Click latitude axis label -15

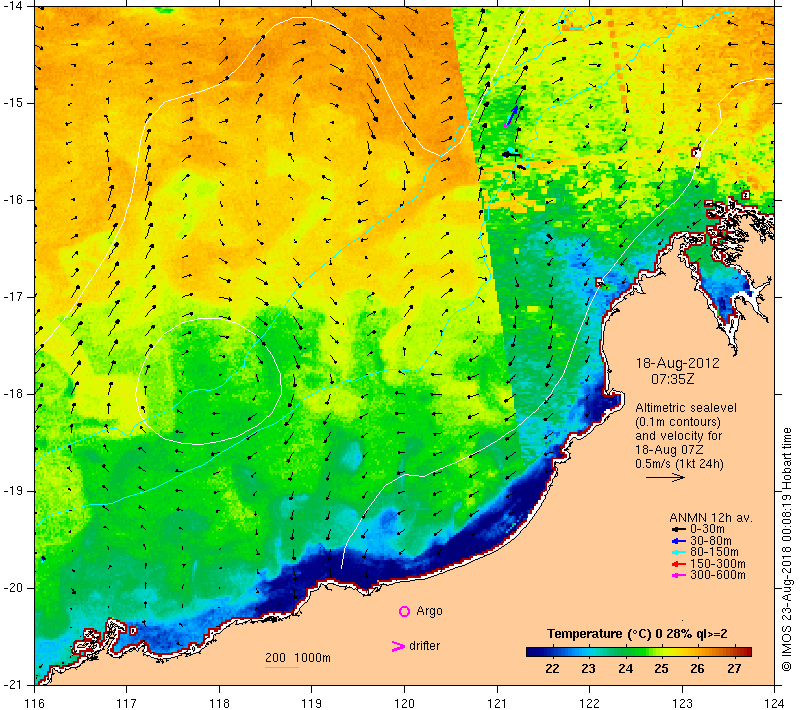click(12, 103)
